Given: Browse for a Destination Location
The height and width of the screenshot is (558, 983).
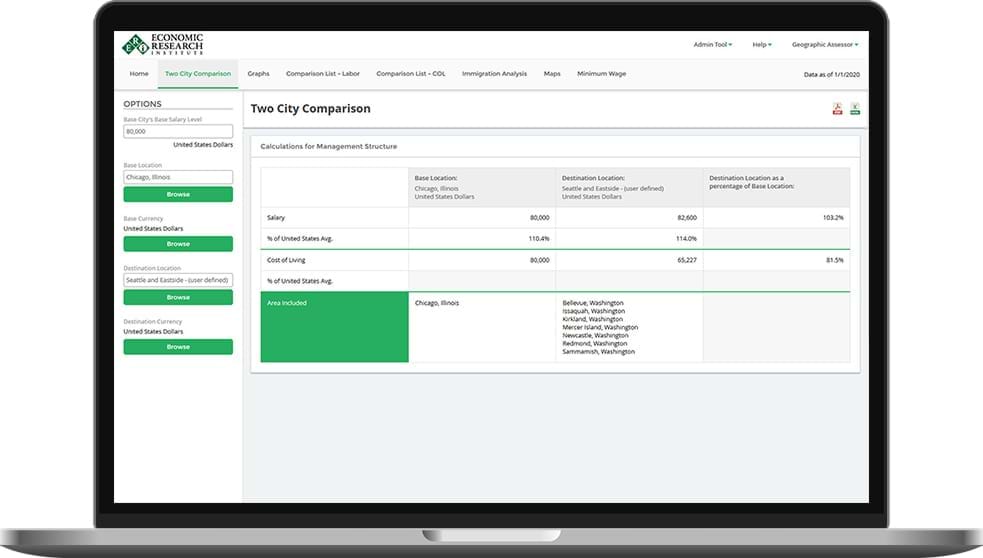Looking at the screenshot, I should [178, 297].
